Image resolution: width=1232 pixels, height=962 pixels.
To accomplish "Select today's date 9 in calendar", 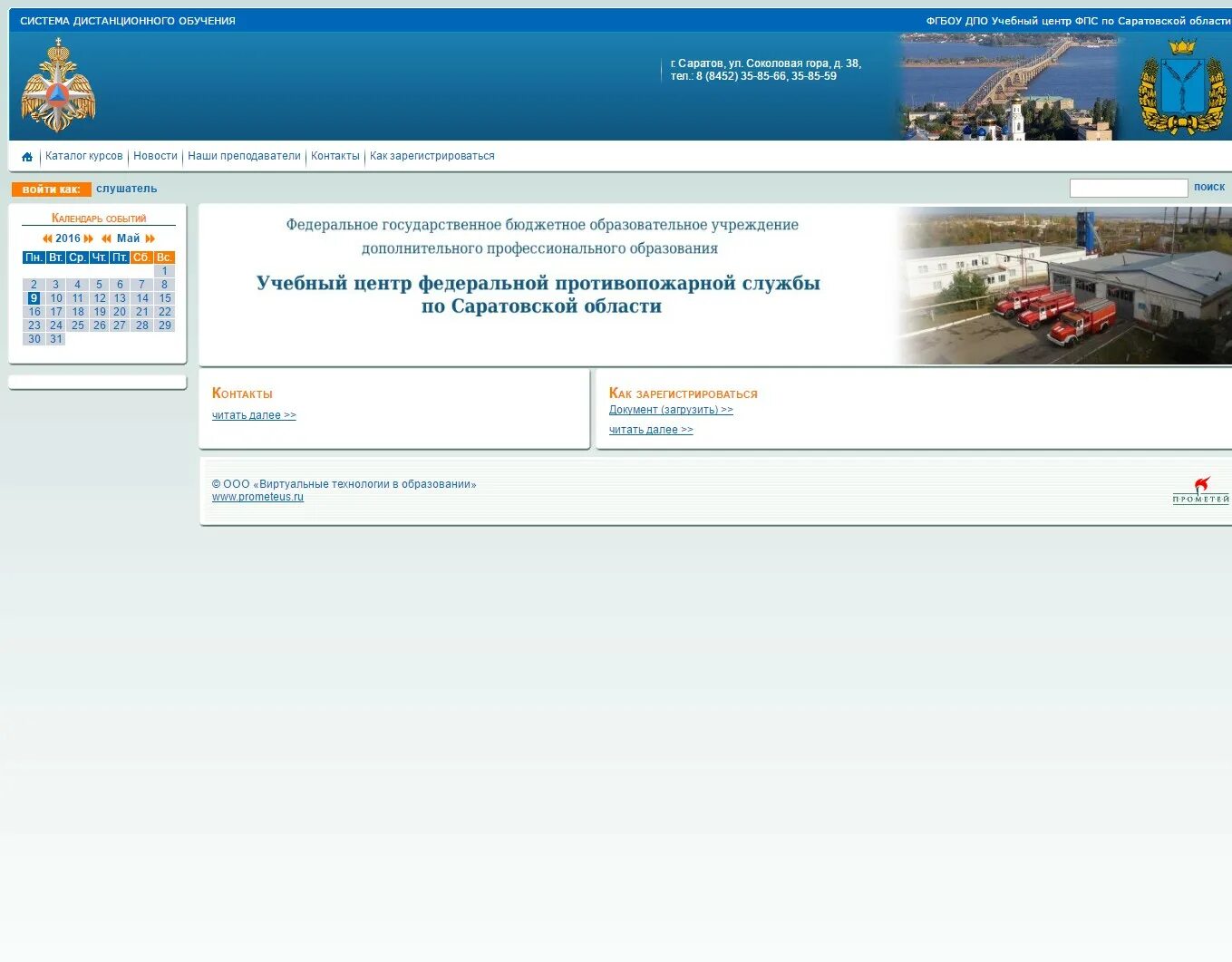I will pyautogui.click(x=34, y=298).
